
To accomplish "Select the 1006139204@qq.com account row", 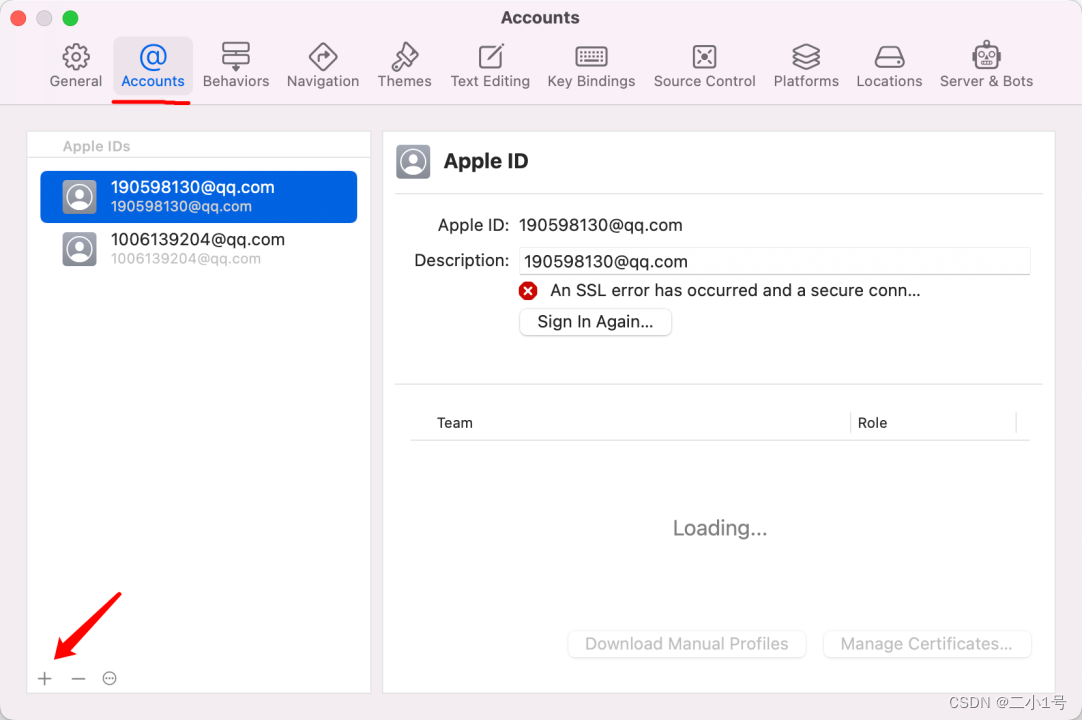I will tap(199, 249).
